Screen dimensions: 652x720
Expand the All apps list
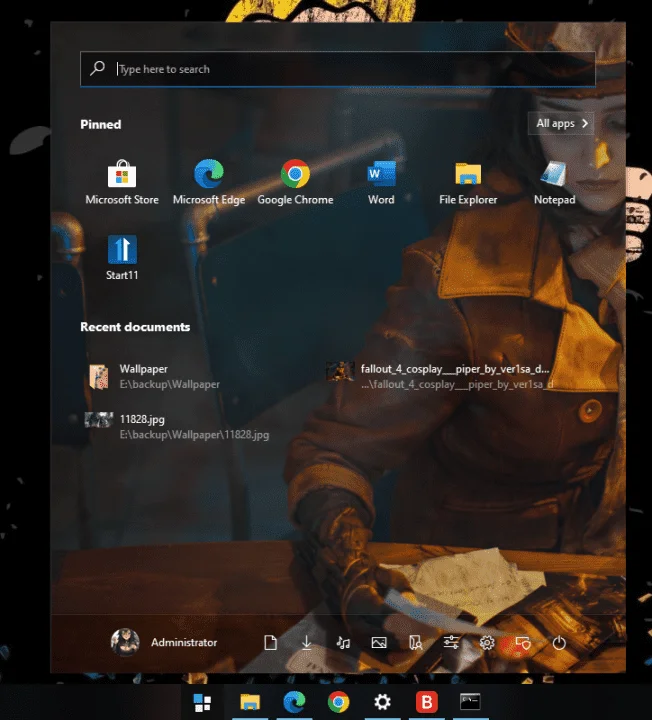coord(561,124)
